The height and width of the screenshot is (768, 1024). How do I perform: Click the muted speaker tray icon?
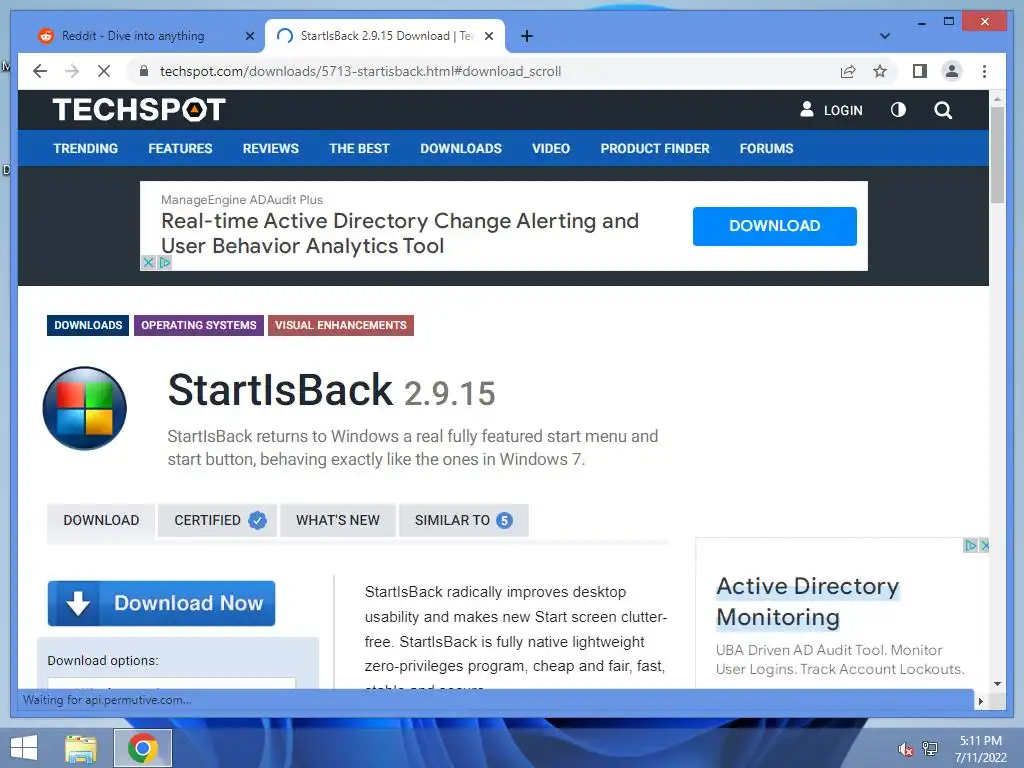(x=905, y=749)
